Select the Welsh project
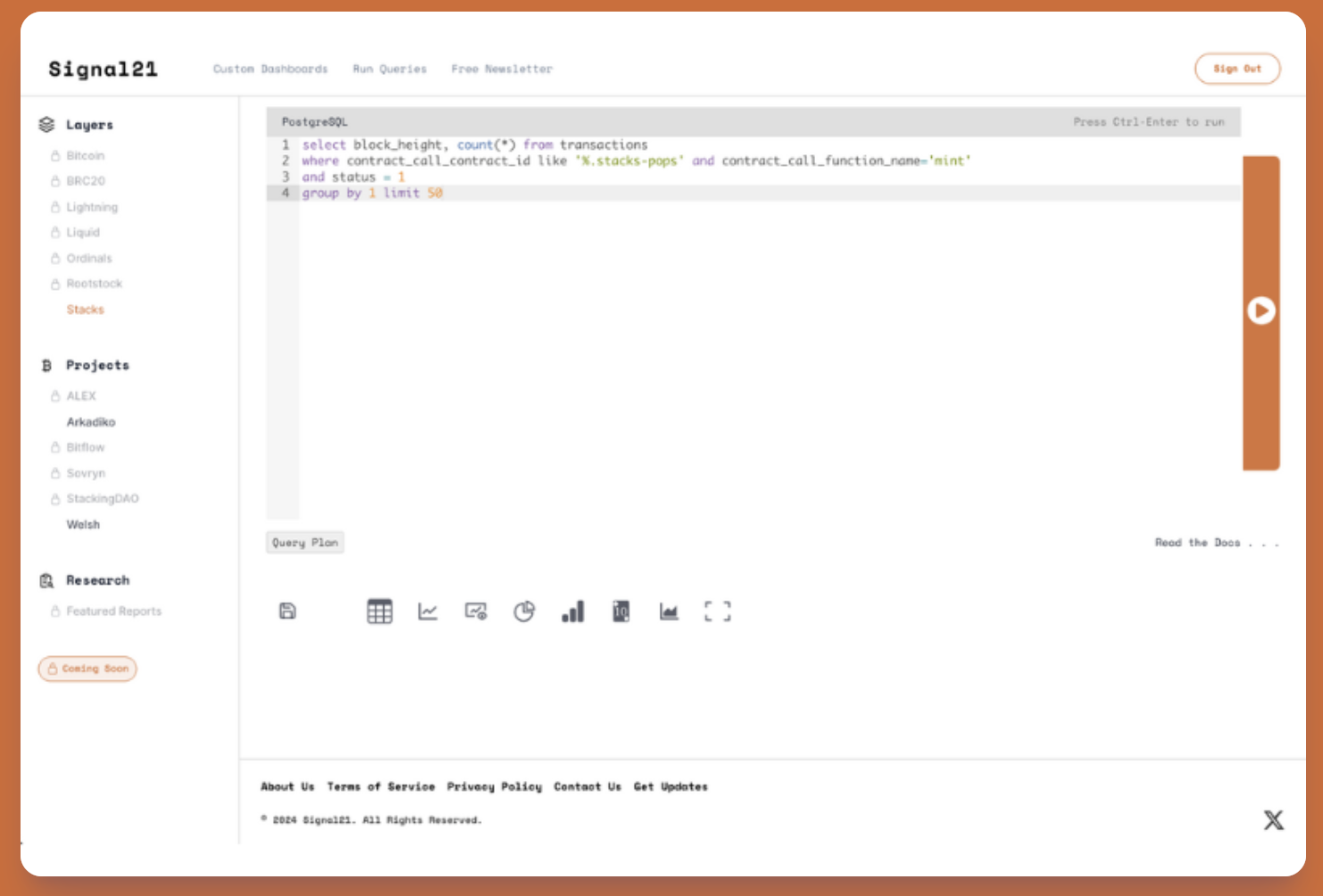Screen dimensions: 1323x896 (83, 524)
